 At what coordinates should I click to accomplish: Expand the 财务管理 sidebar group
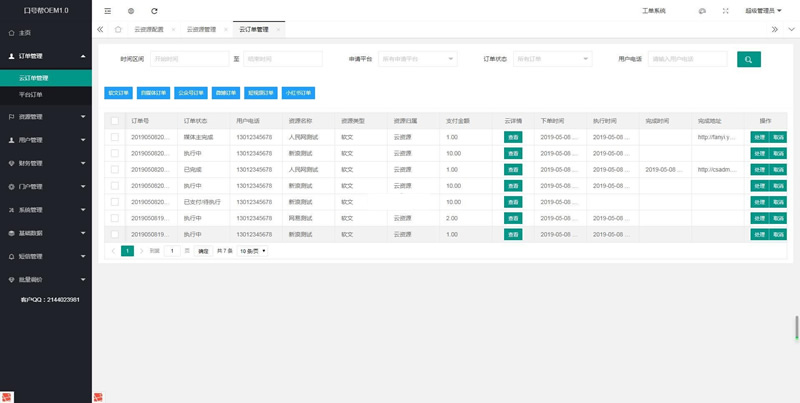click(46, 163)
